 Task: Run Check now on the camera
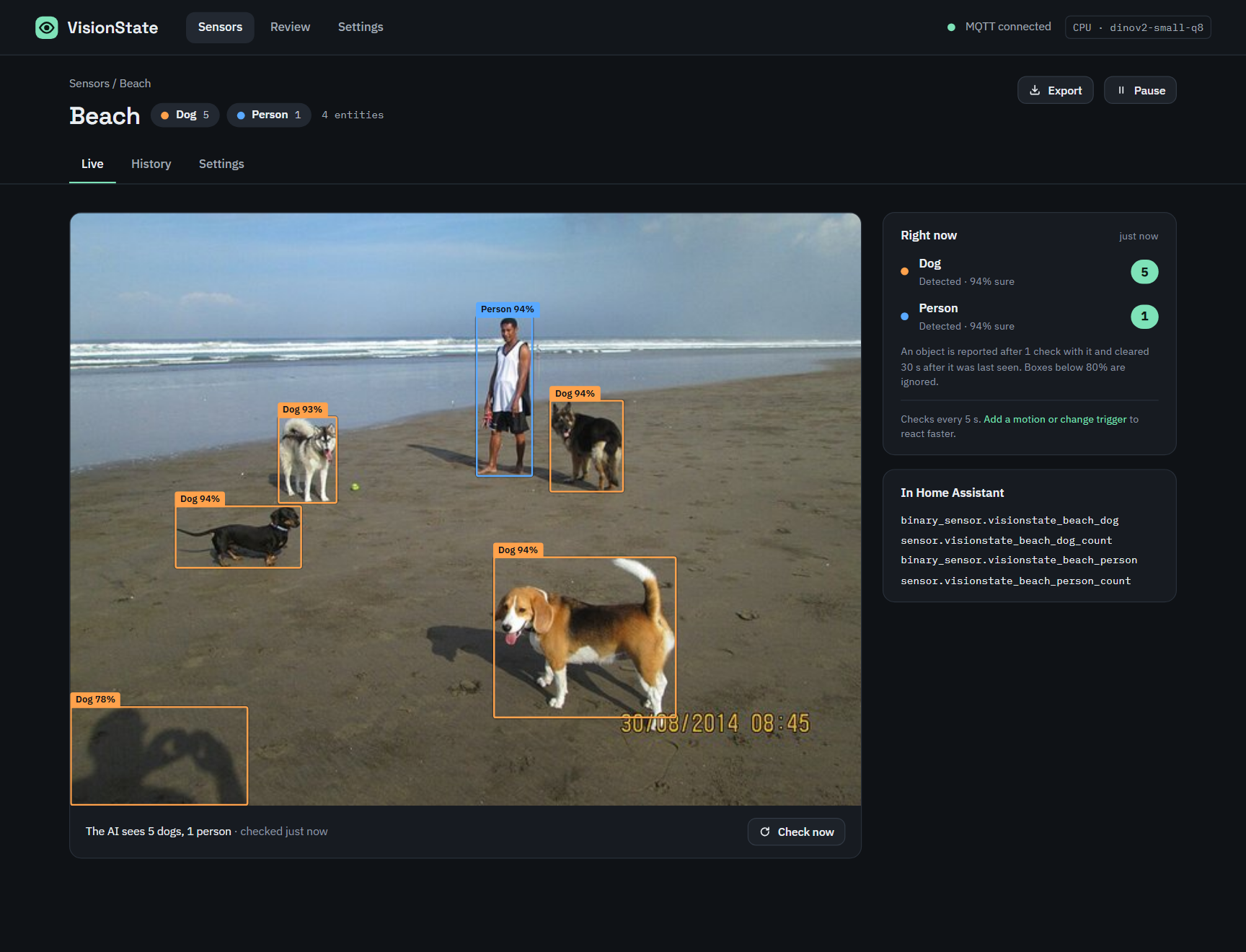point(796,832)
